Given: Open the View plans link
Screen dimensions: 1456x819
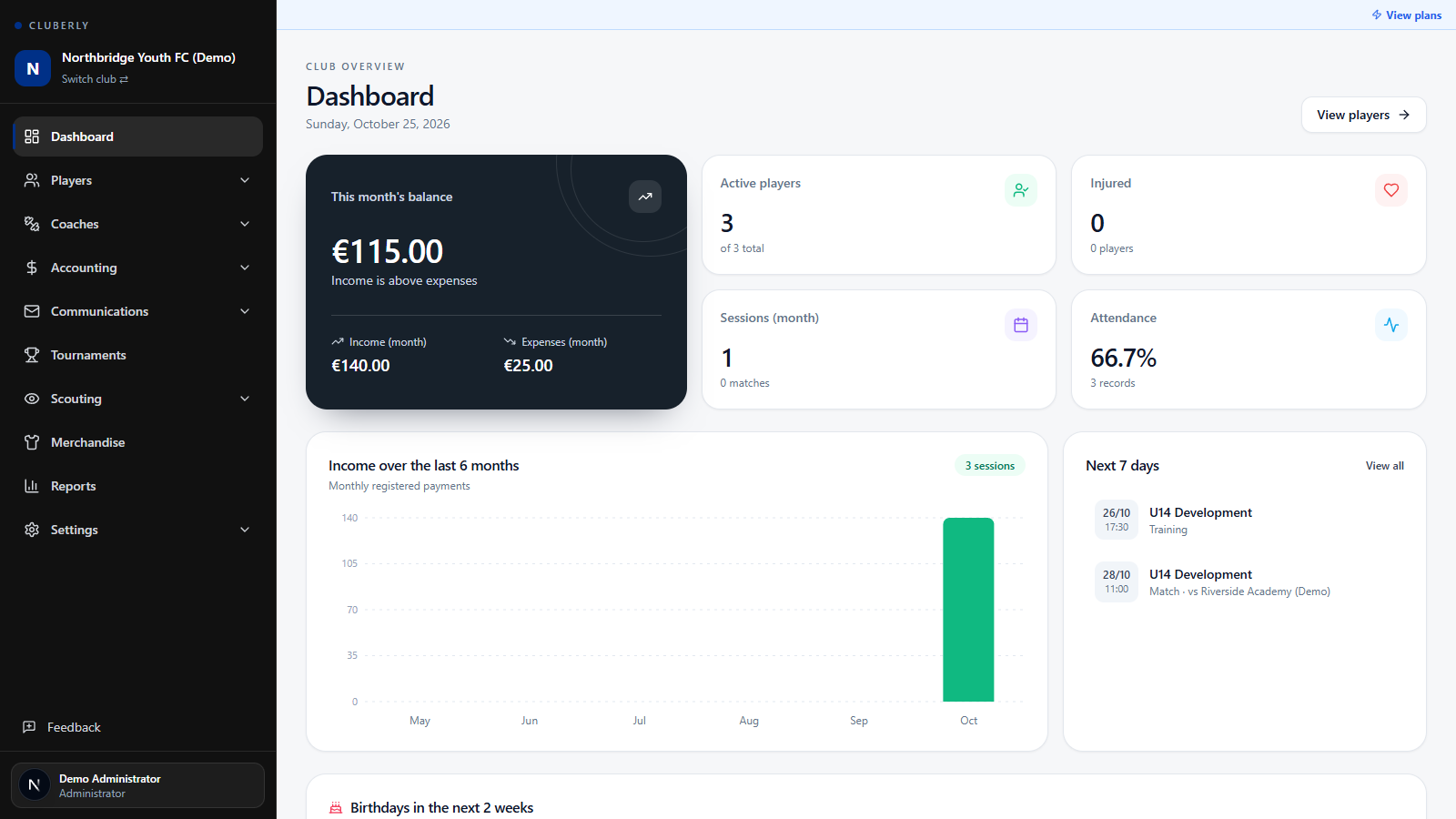Looking at the screenshot, I should pos(1407,15).
